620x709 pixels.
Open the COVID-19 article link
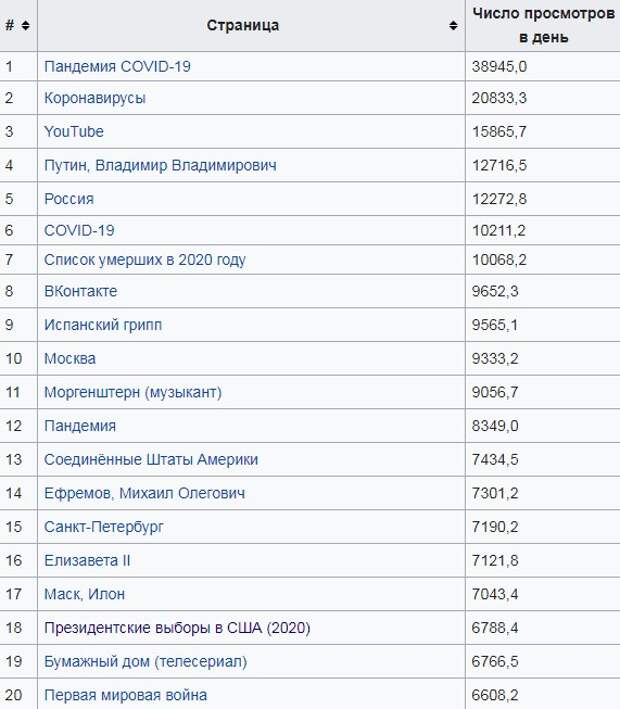pos(80,230)
